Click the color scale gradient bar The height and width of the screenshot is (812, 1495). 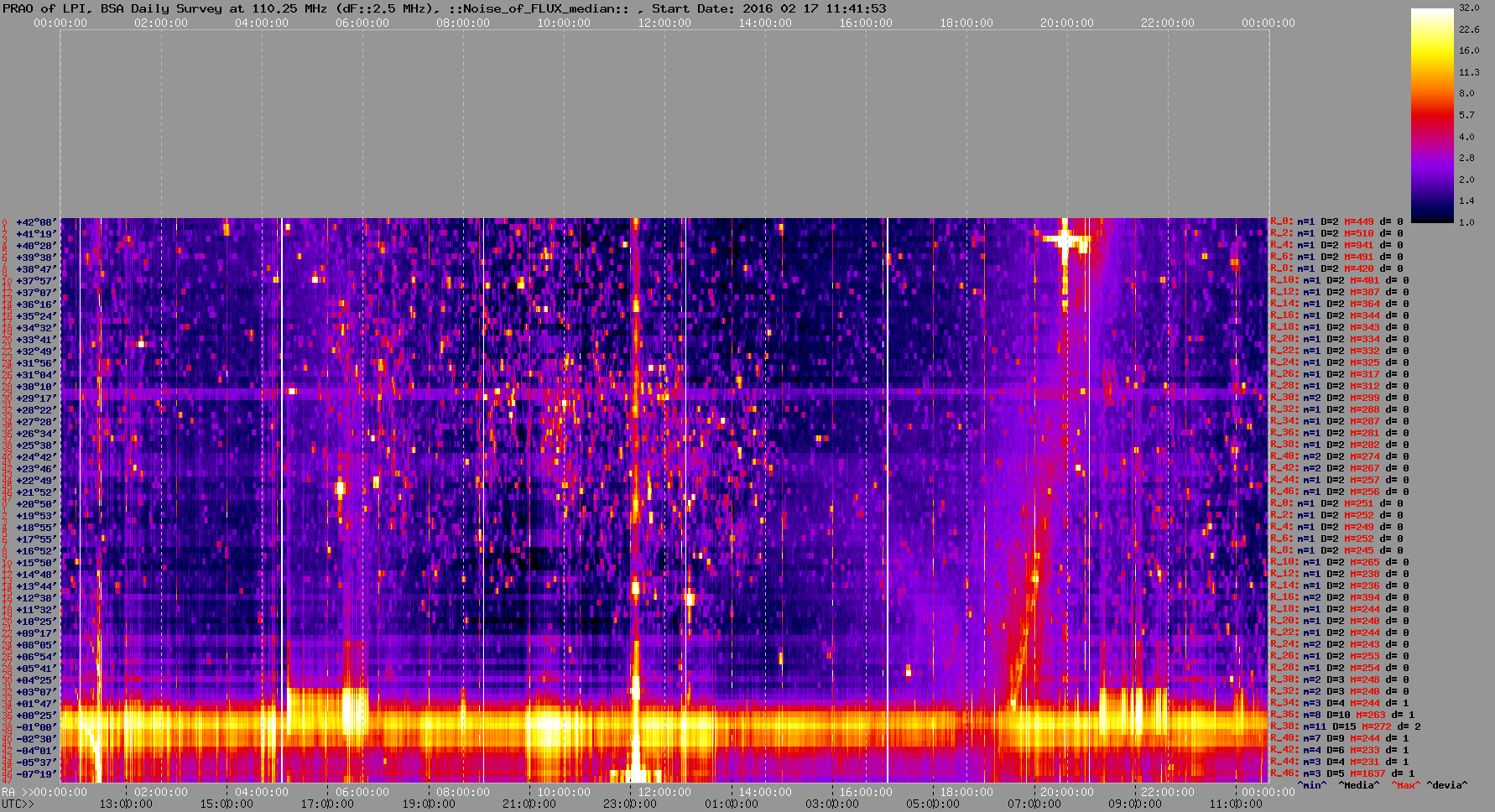click(1432, 116)
